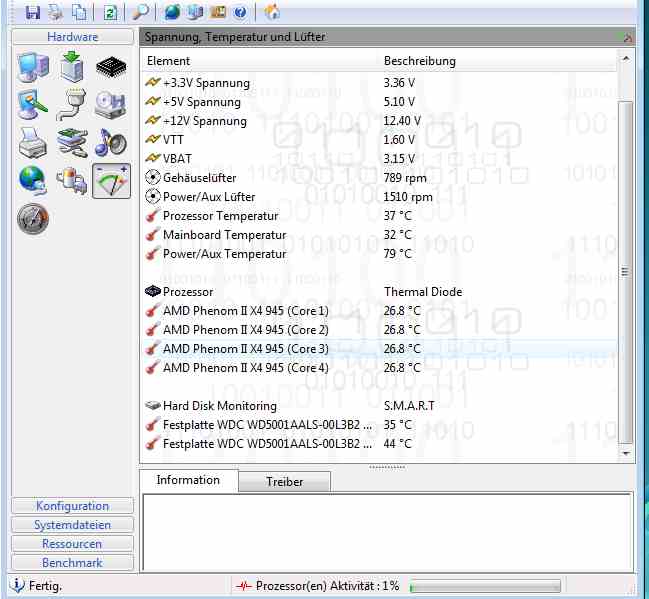This screenshot has height=599, width=649.
Task: Close the Spannung, Temperatur und Lüfter panel
Action: coord(627,38)
